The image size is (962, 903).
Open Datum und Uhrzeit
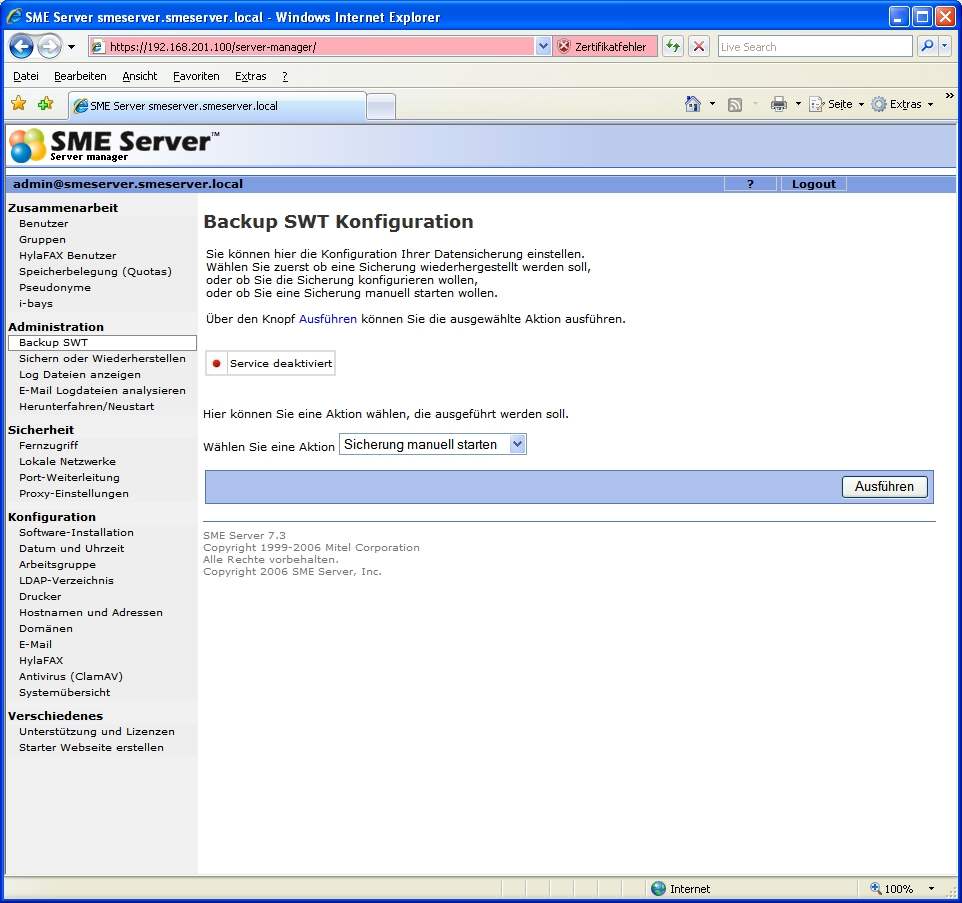(71, 548)
